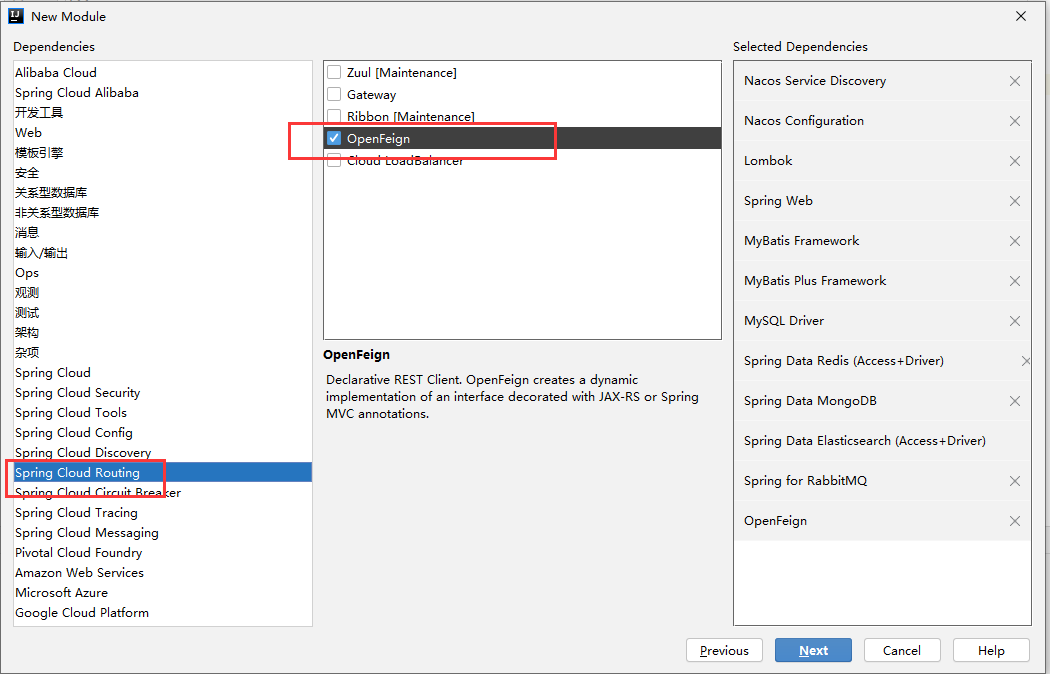Image resolution: width=1050 pixels, height=674 pixels.
Task: Open the Google Cloud Platform category
Action: [163, 613]
